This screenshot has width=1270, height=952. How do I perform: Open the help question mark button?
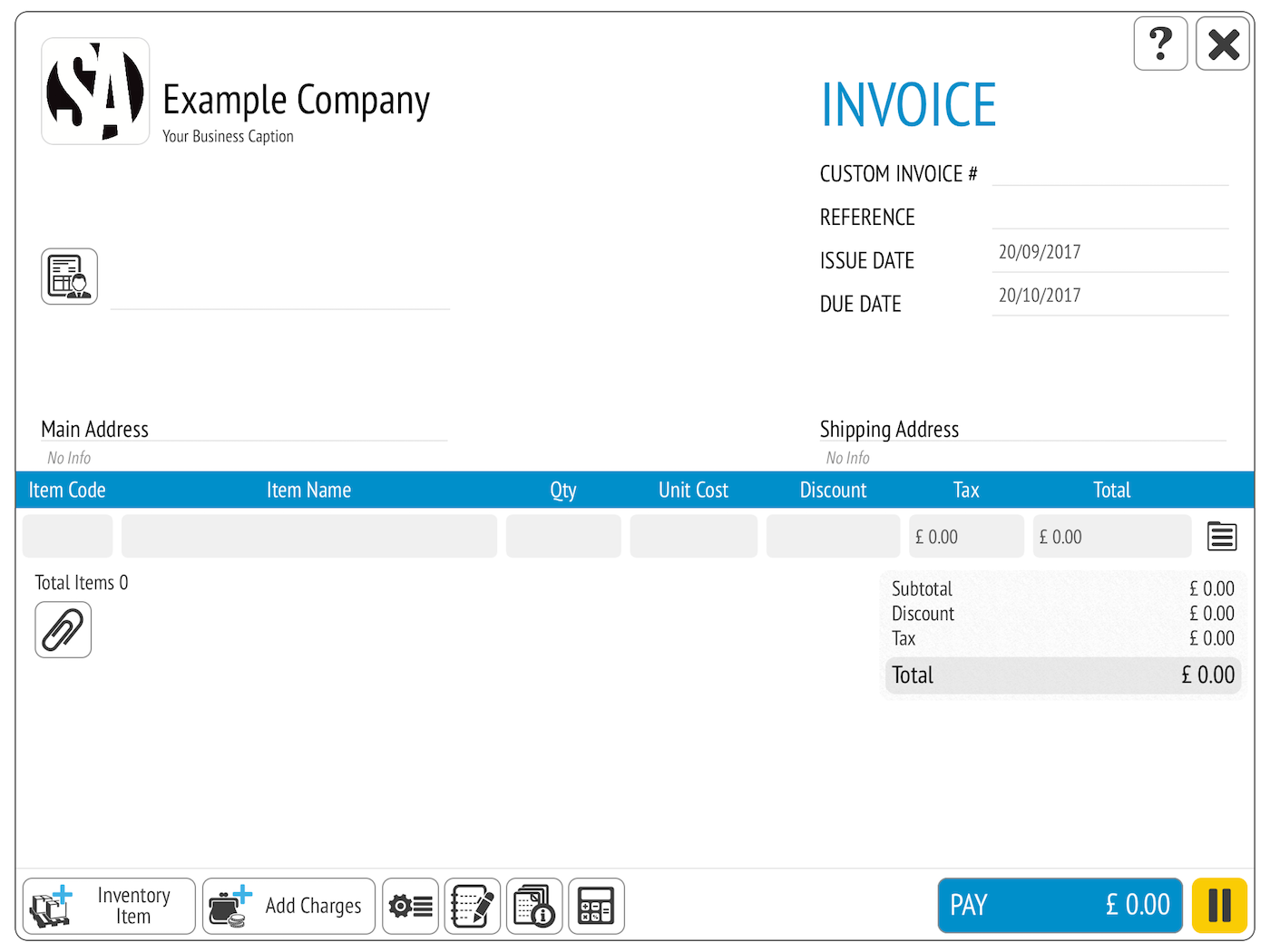point(1160,44)
